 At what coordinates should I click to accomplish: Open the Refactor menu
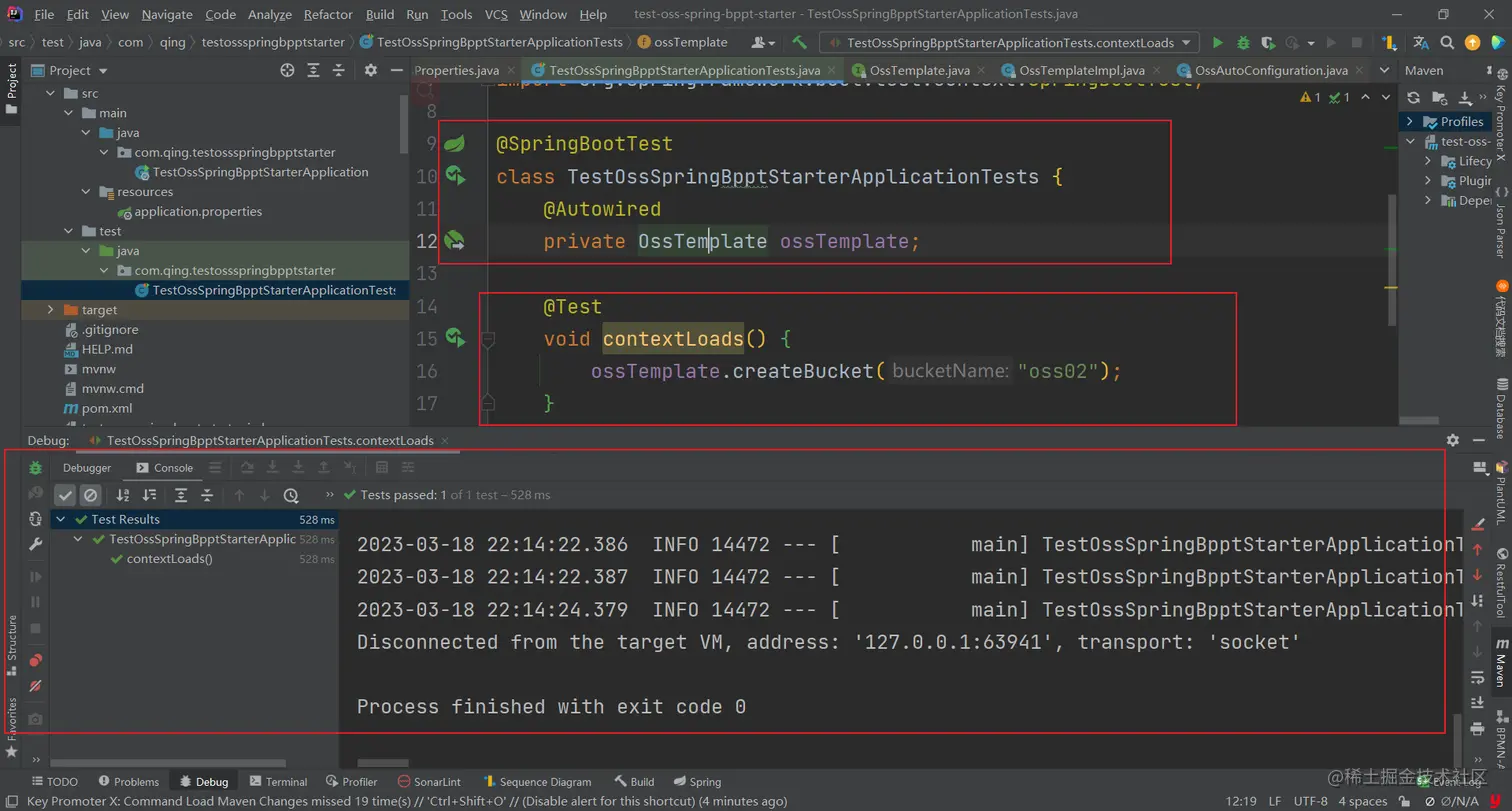click(x=328, y=15)
